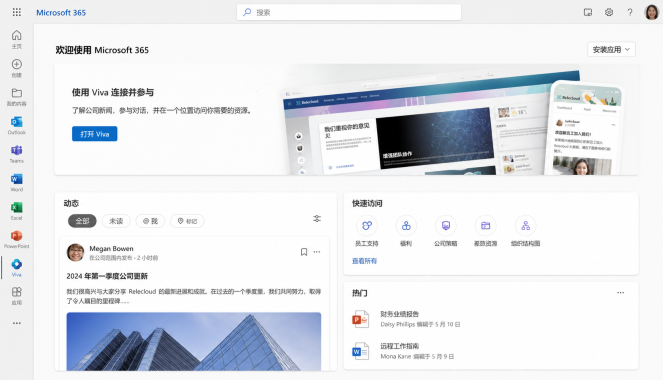Open account profile picture menu
Viewport: 663px width, 380px height.
click(x=651, y=12)
